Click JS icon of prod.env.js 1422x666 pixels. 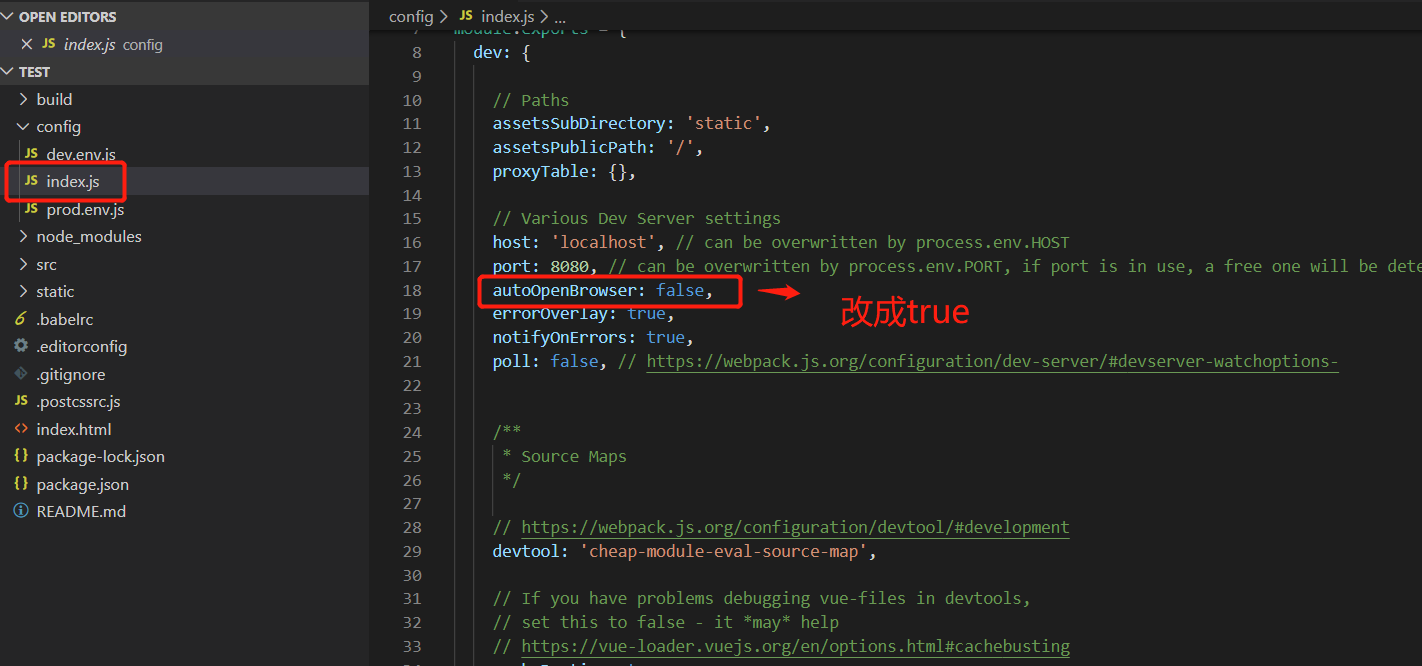tap(31, 209)
